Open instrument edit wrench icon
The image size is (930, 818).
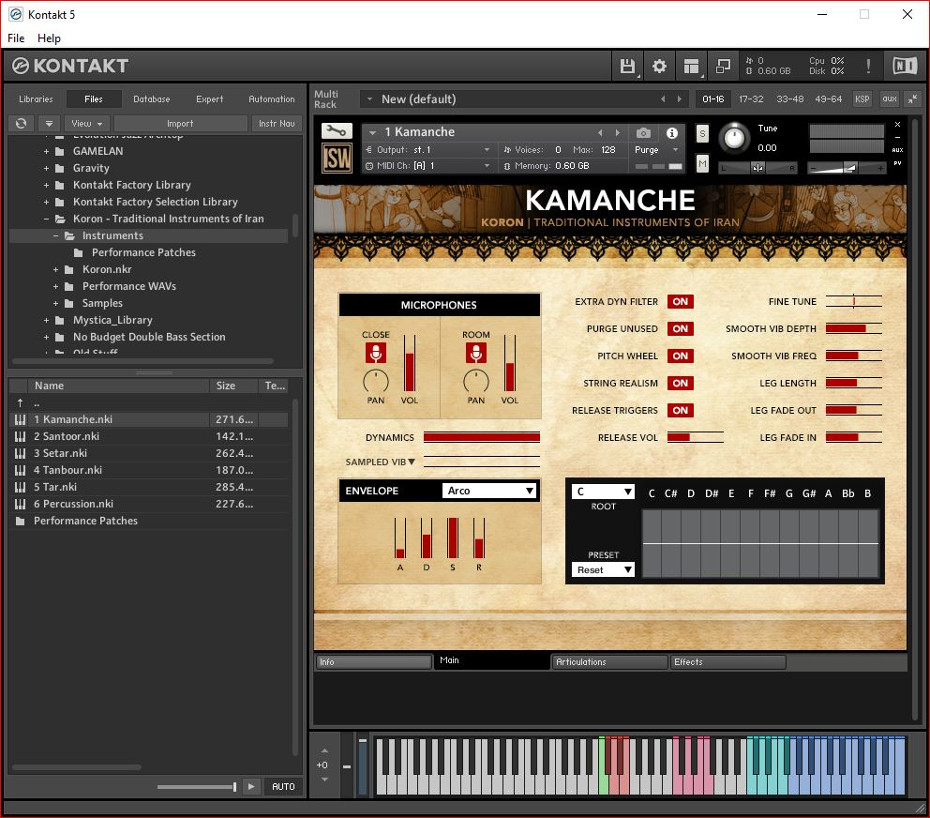coord(336,131)
